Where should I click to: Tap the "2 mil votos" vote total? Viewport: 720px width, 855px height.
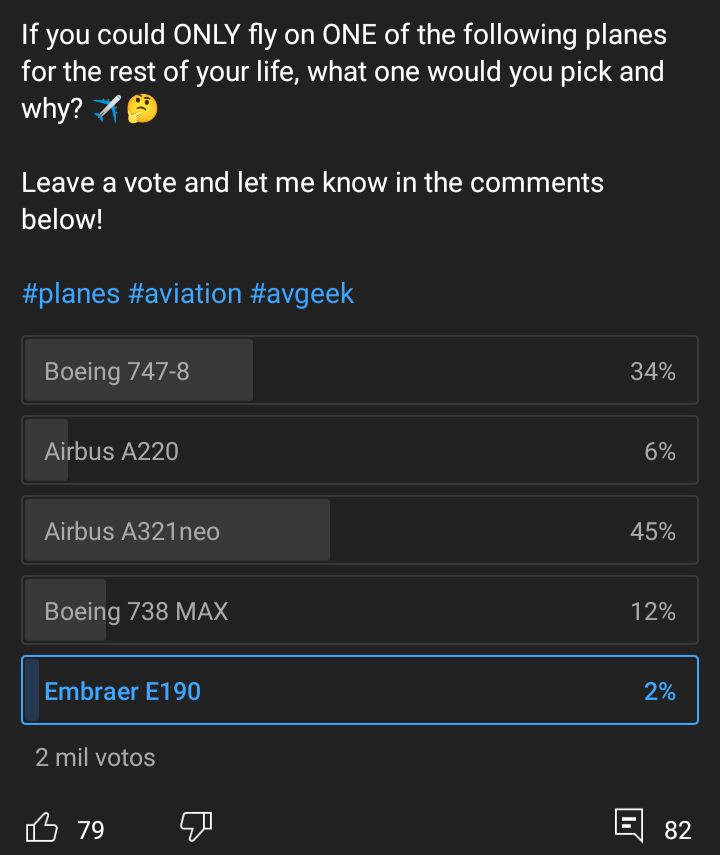(x=95, y=757)
